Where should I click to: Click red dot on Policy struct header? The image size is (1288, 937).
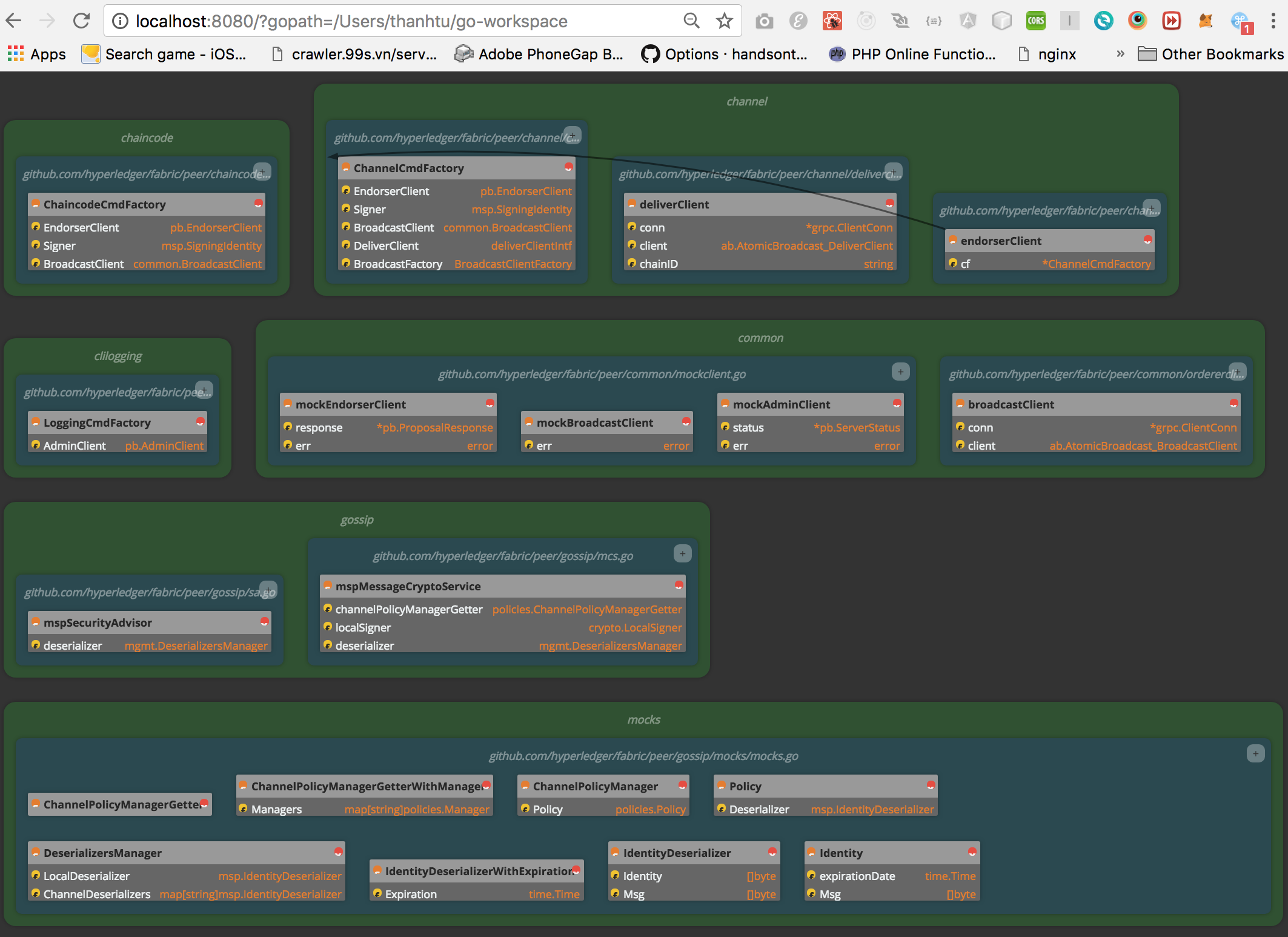tap(931, 785)
